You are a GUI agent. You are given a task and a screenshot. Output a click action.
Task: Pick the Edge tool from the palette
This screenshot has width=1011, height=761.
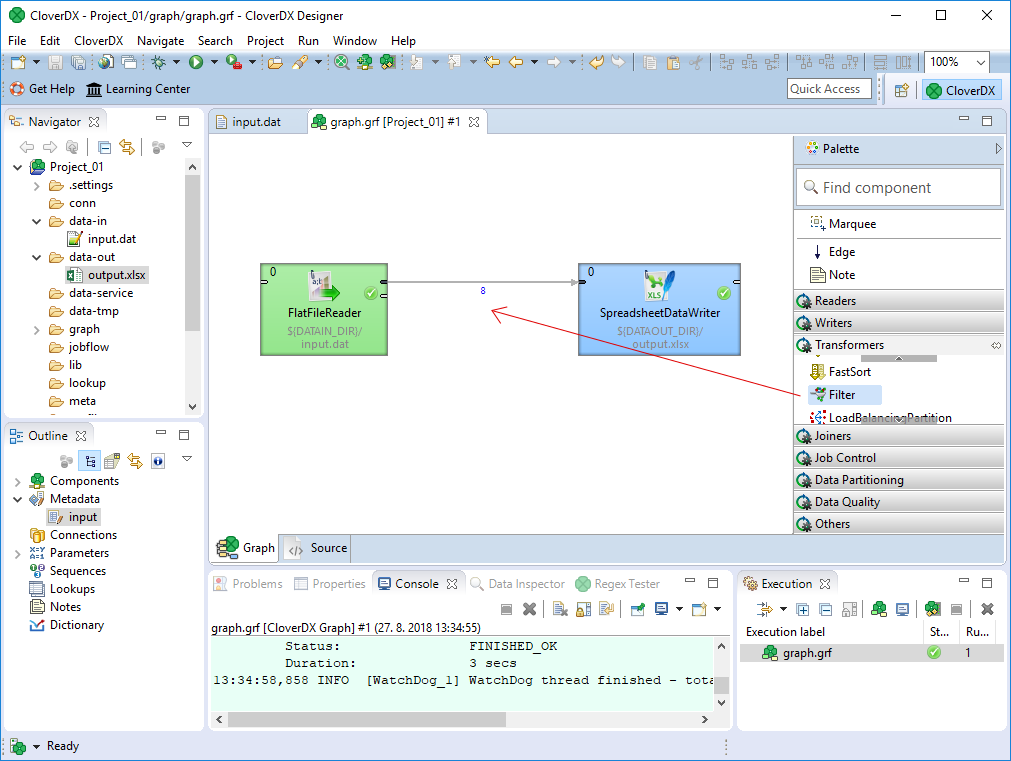point(841,252)
